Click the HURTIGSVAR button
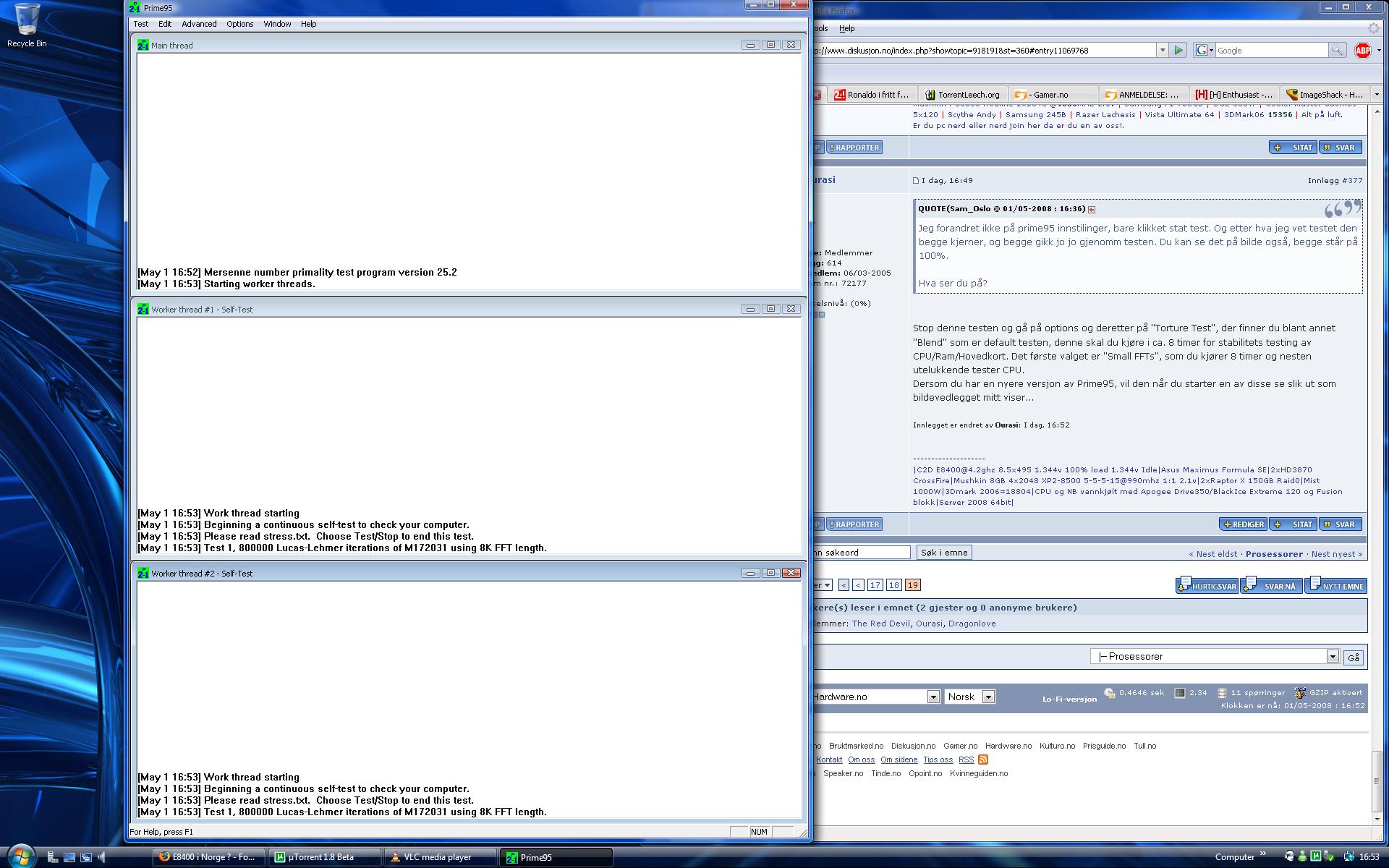This screenshot has height=868, width=1389. 1207,586
